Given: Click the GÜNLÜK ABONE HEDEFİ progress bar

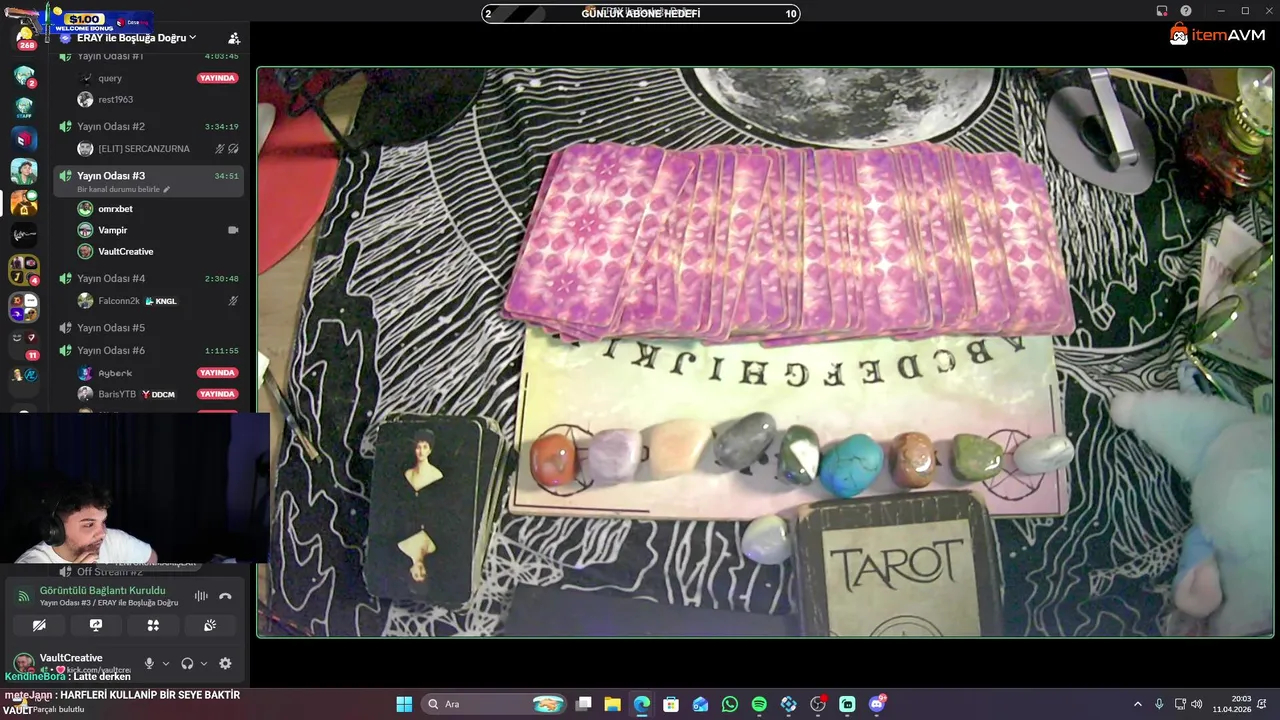Looking at the screenshot, I should point(641,13).
